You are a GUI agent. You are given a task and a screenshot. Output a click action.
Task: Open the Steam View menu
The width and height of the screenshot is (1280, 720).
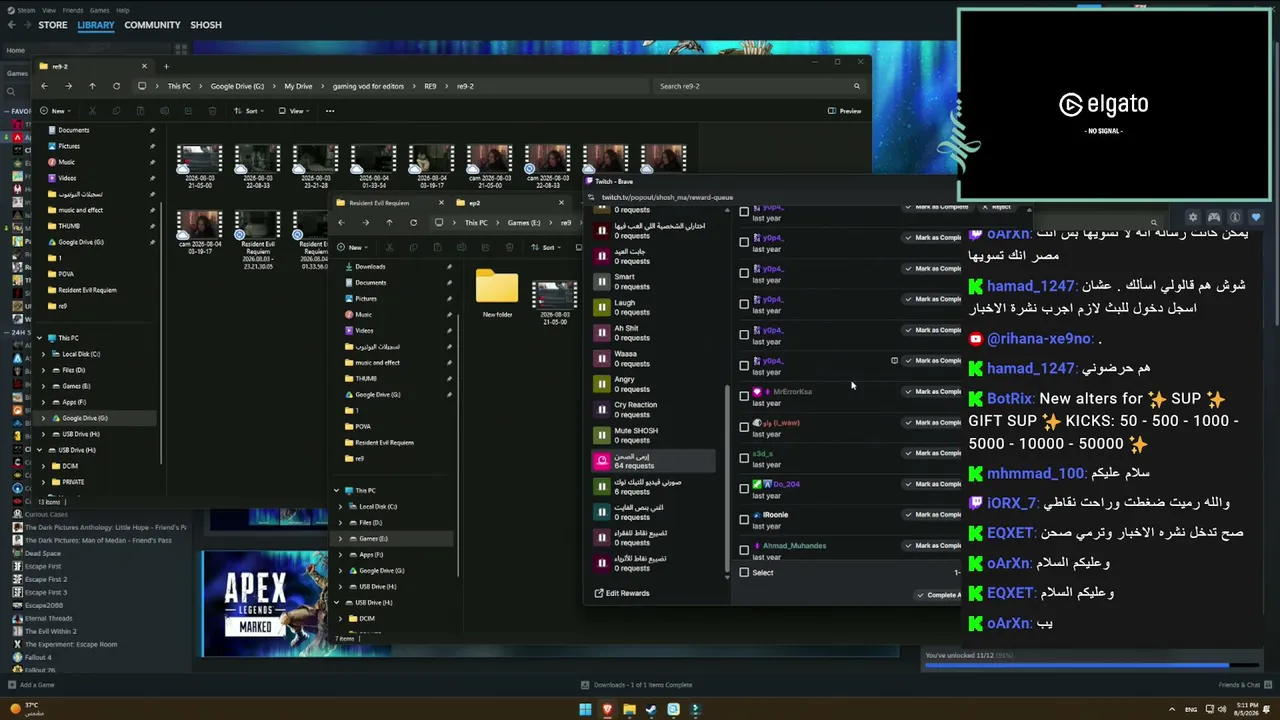click(49, 10)
